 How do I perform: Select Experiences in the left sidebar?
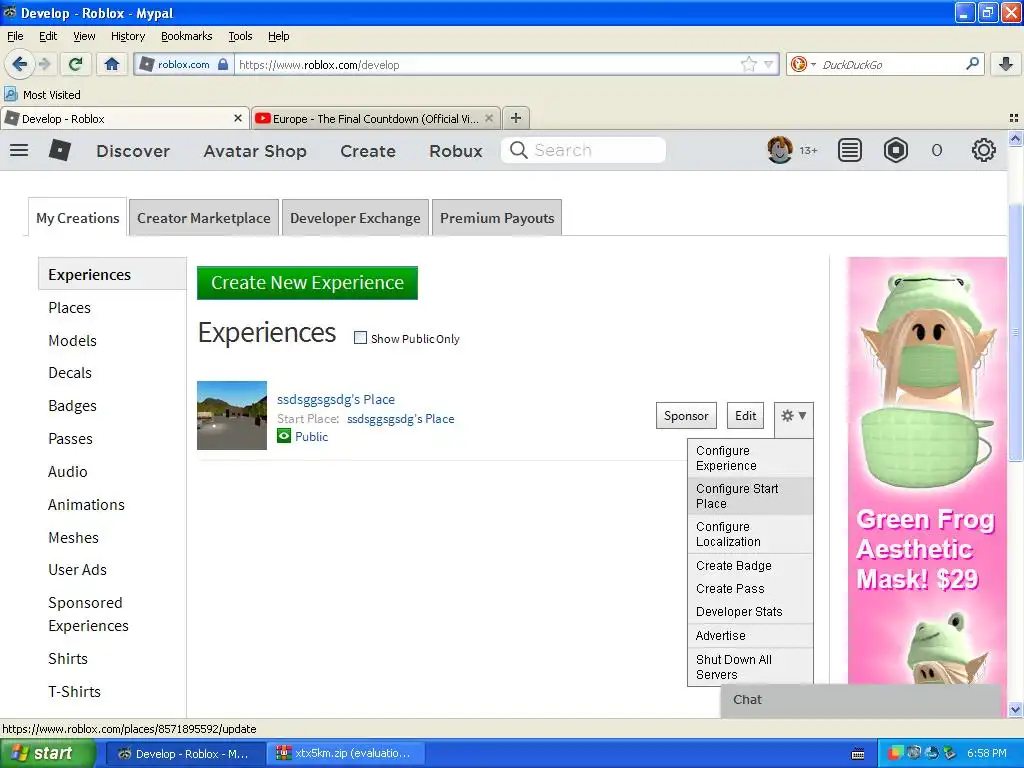[x=112, y=274]
